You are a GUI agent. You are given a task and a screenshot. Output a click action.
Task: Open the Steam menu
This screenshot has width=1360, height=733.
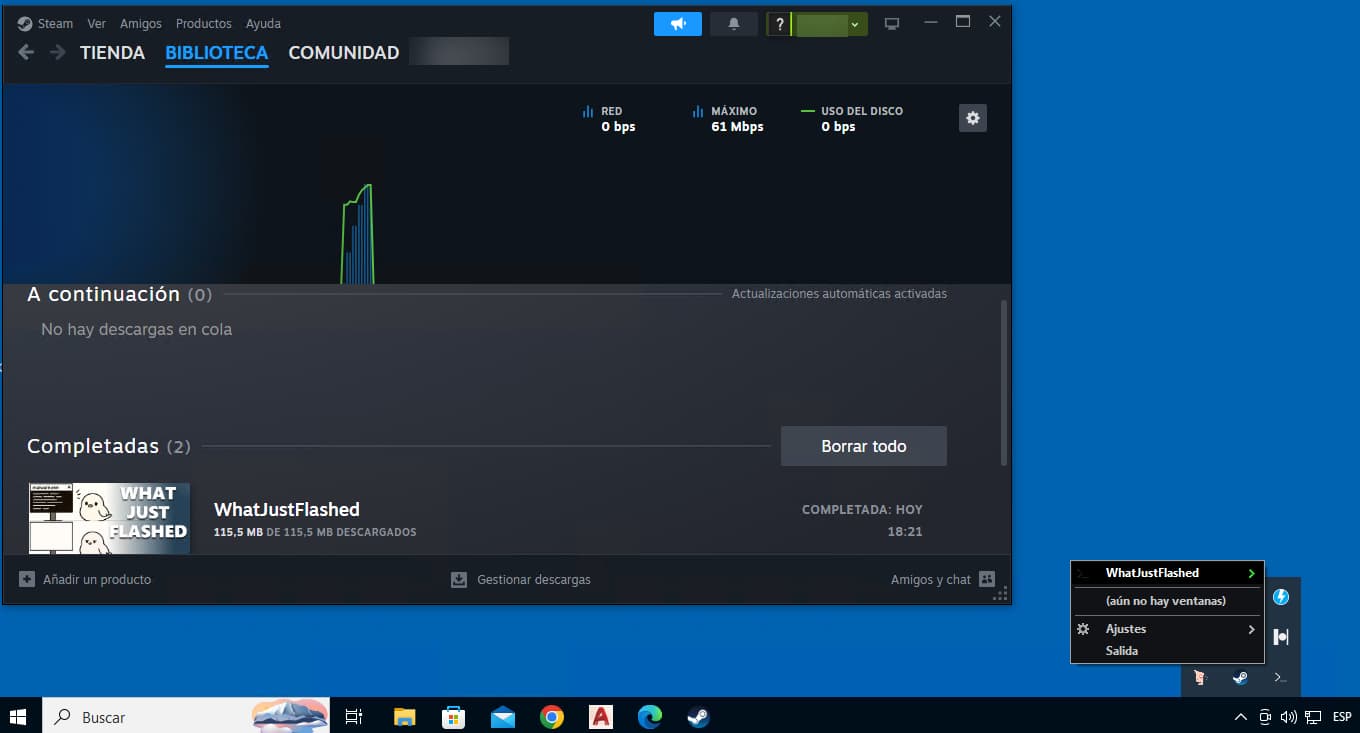[x=55, y=23]
